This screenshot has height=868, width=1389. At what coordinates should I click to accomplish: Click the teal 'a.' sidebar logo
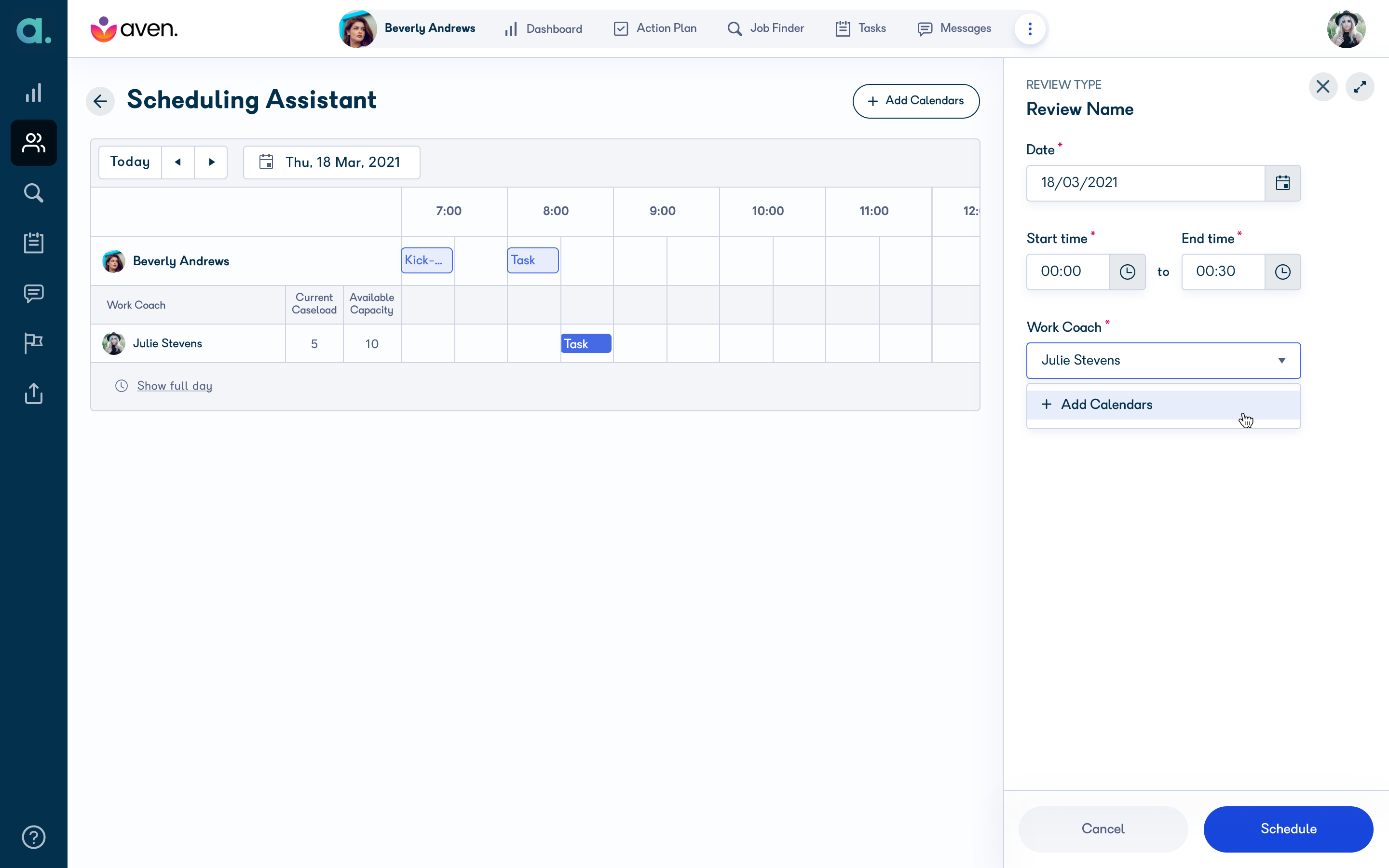(33, 30)
